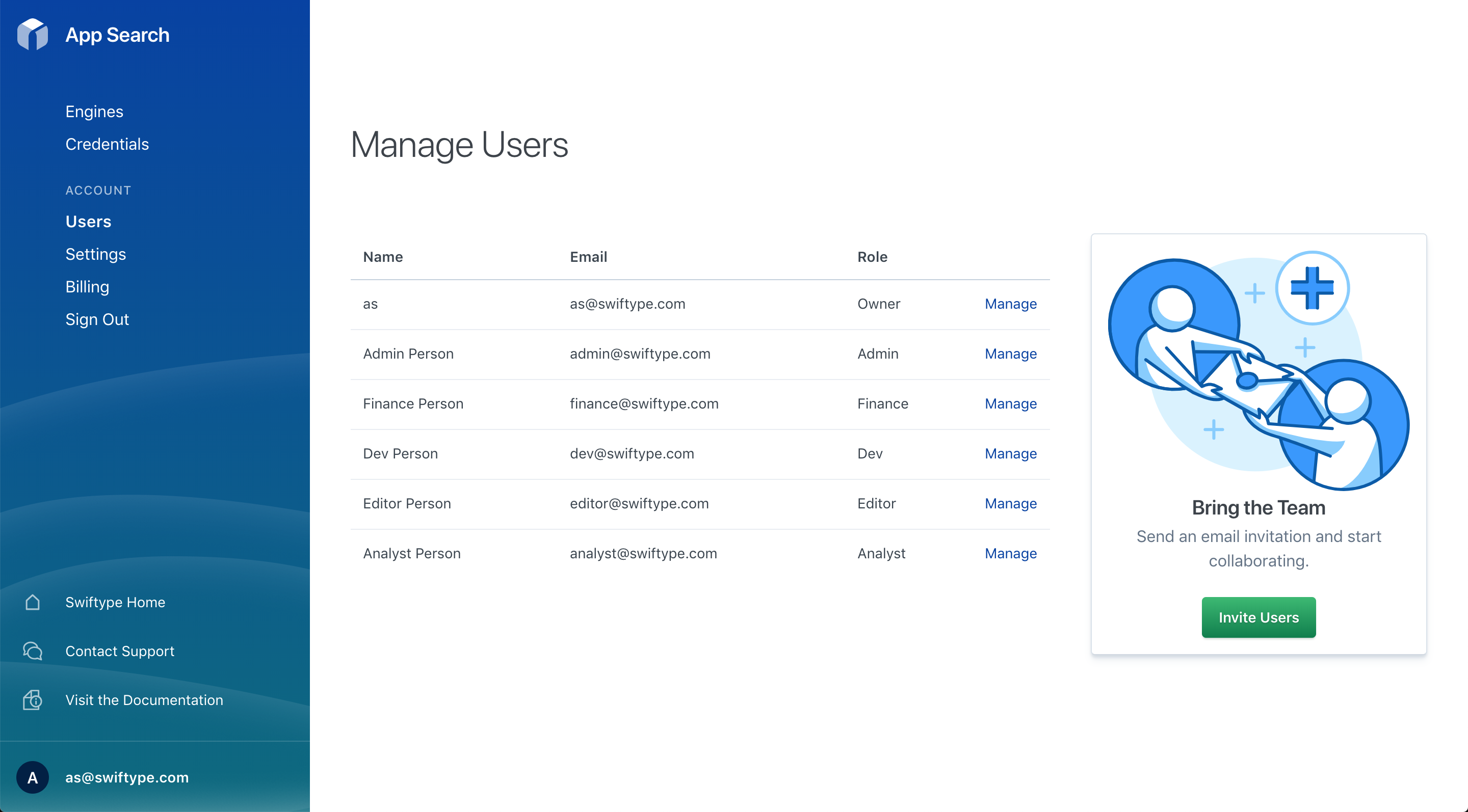Click the Invite Users button
1468x812 pixels.
(1259, 617)
